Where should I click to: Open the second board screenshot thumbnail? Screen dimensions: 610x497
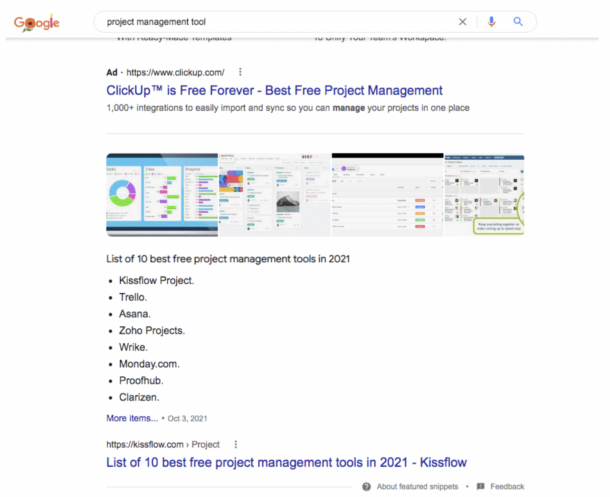pos(274,194)
